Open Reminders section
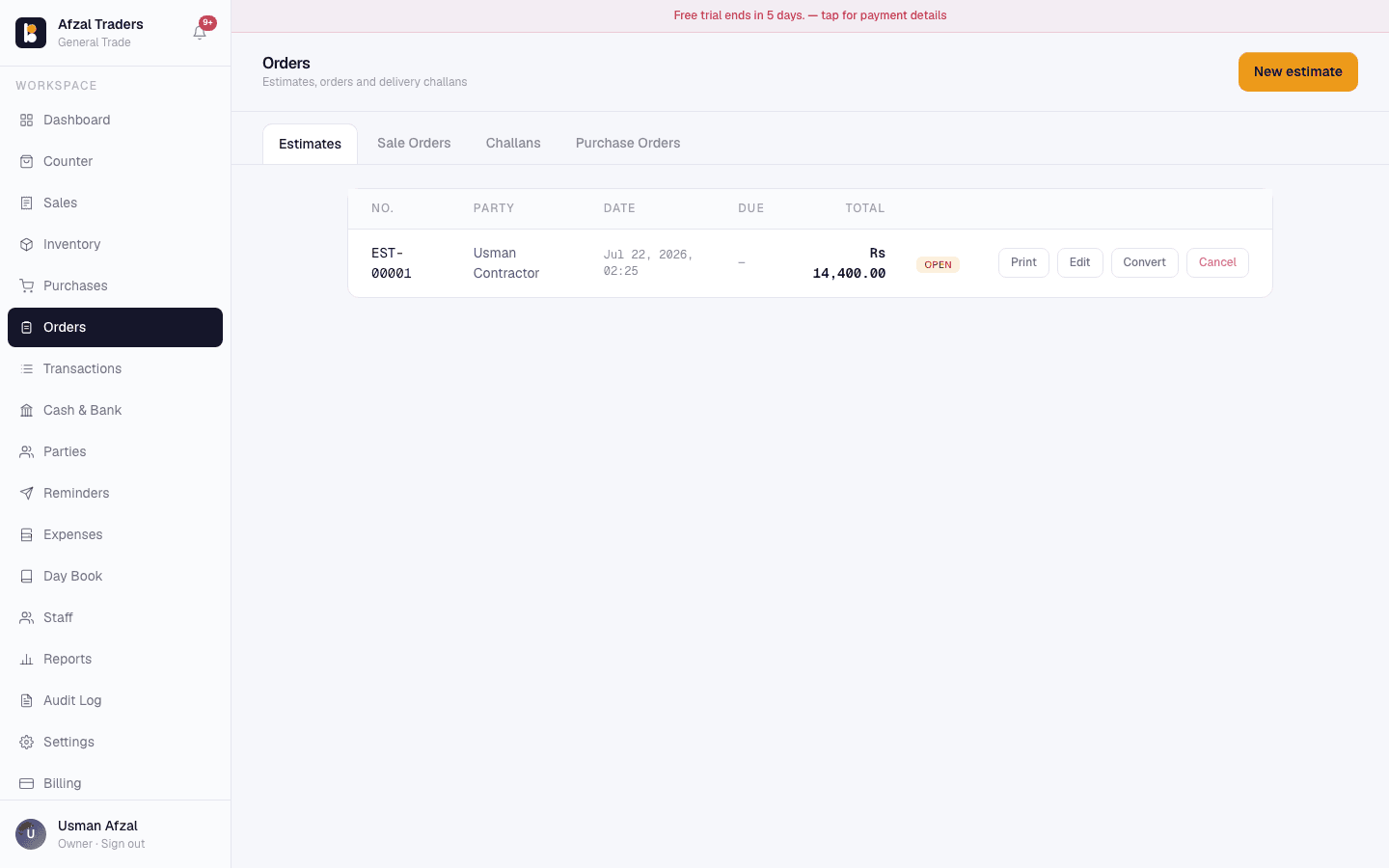The width and height of the screenshot is (1389, 868). (x=115, y=494)
